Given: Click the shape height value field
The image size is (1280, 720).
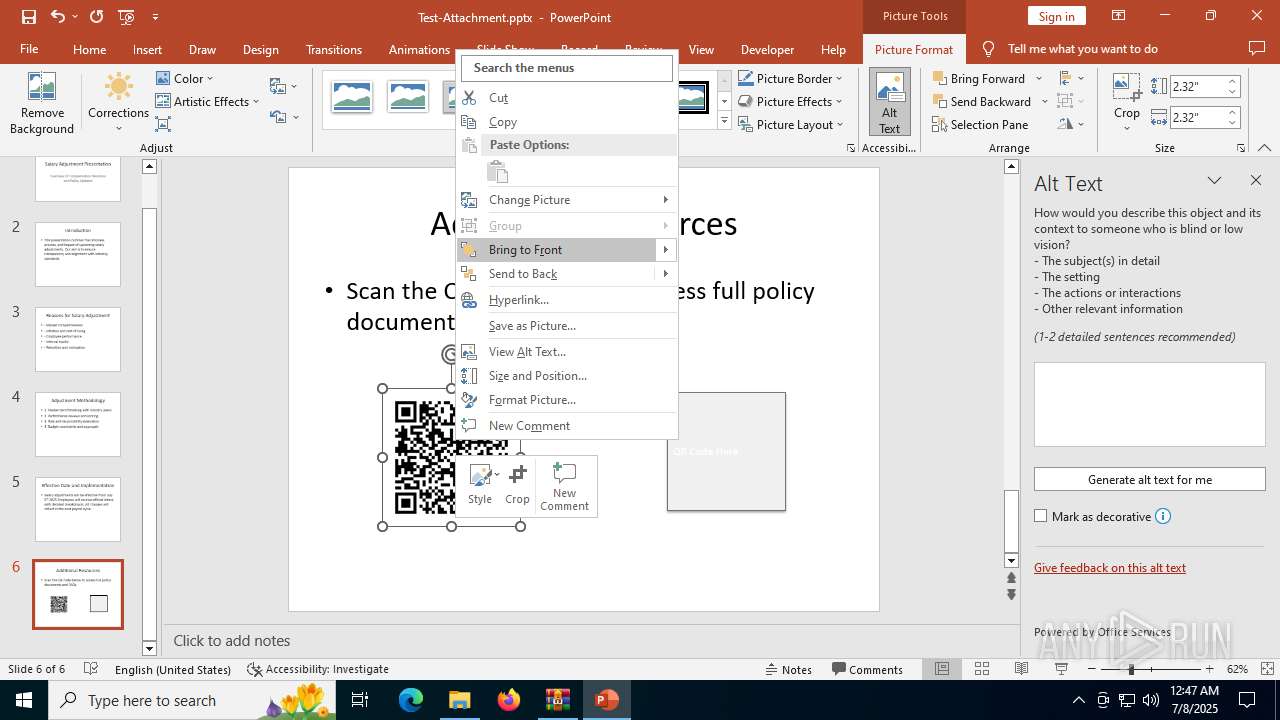Looking at the screenshot, I should pyautogui.click(x=1196, y=86).
